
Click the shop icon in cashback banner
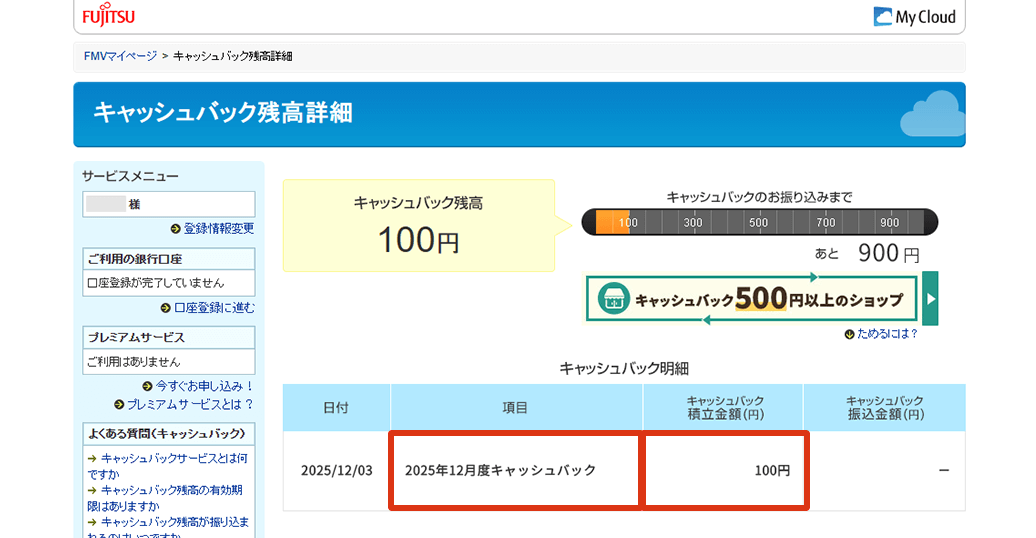(613, 299)
